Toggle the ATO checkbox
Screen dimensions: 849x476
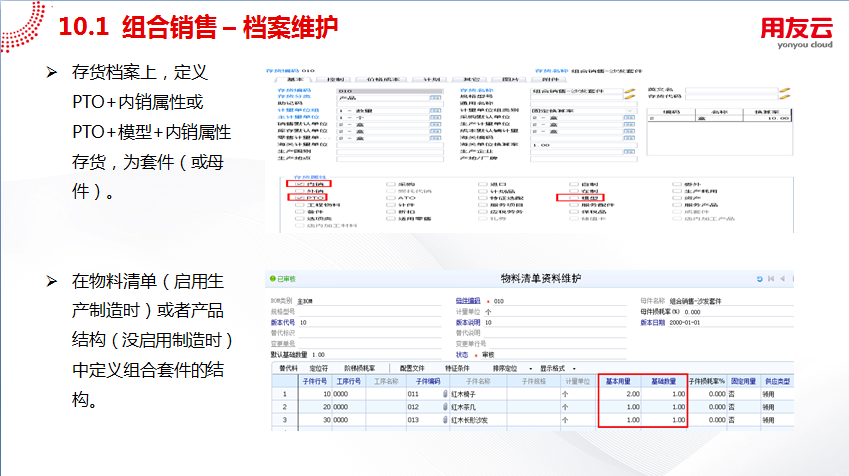tap(390, 198)
